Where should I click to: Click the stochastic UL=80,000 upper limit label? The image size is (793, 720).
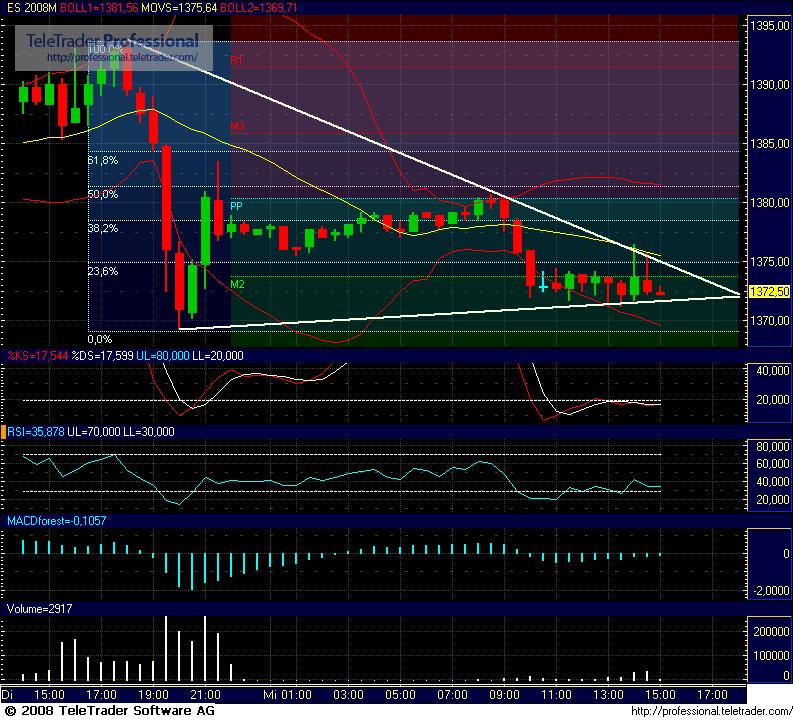point(163,356)
